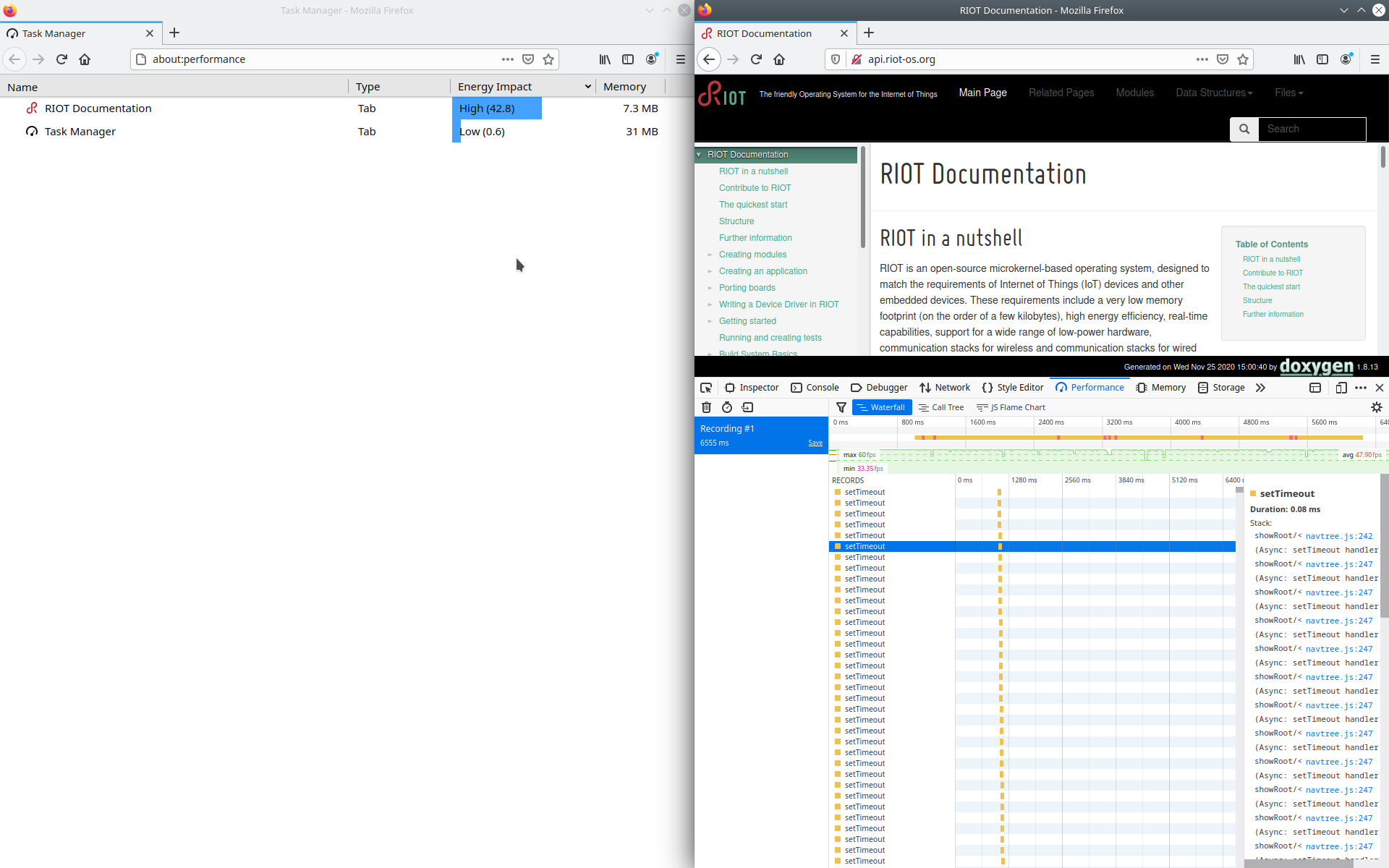
Task: Open the Style Editor tab
Action: [x=1013, y=388]
